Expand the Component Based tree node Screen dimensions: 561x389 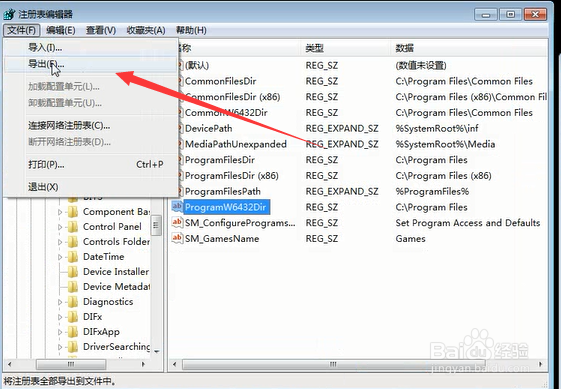point(60,212)
